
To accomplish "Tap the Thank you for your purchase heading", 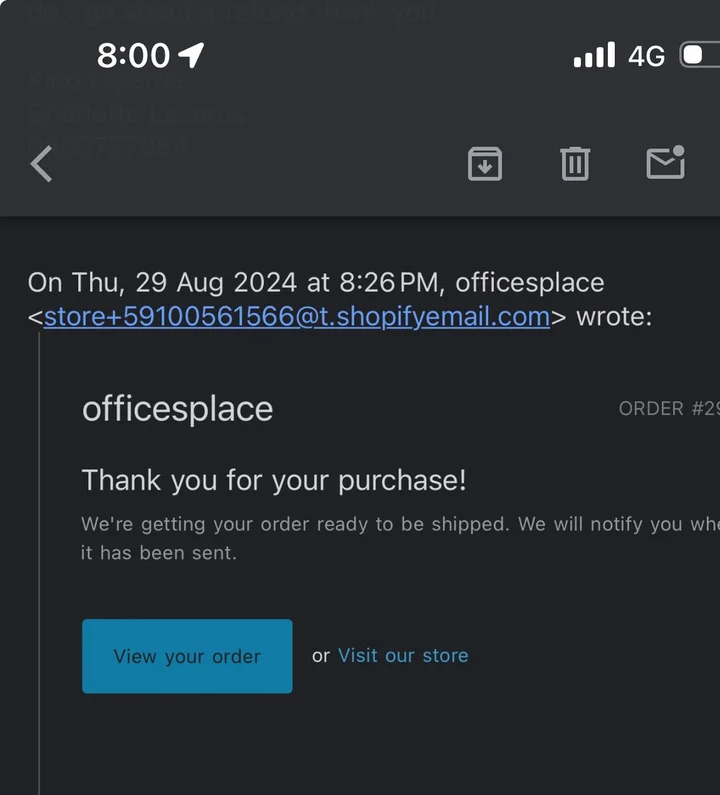I will pyautogui.click(x=274, y=480).
